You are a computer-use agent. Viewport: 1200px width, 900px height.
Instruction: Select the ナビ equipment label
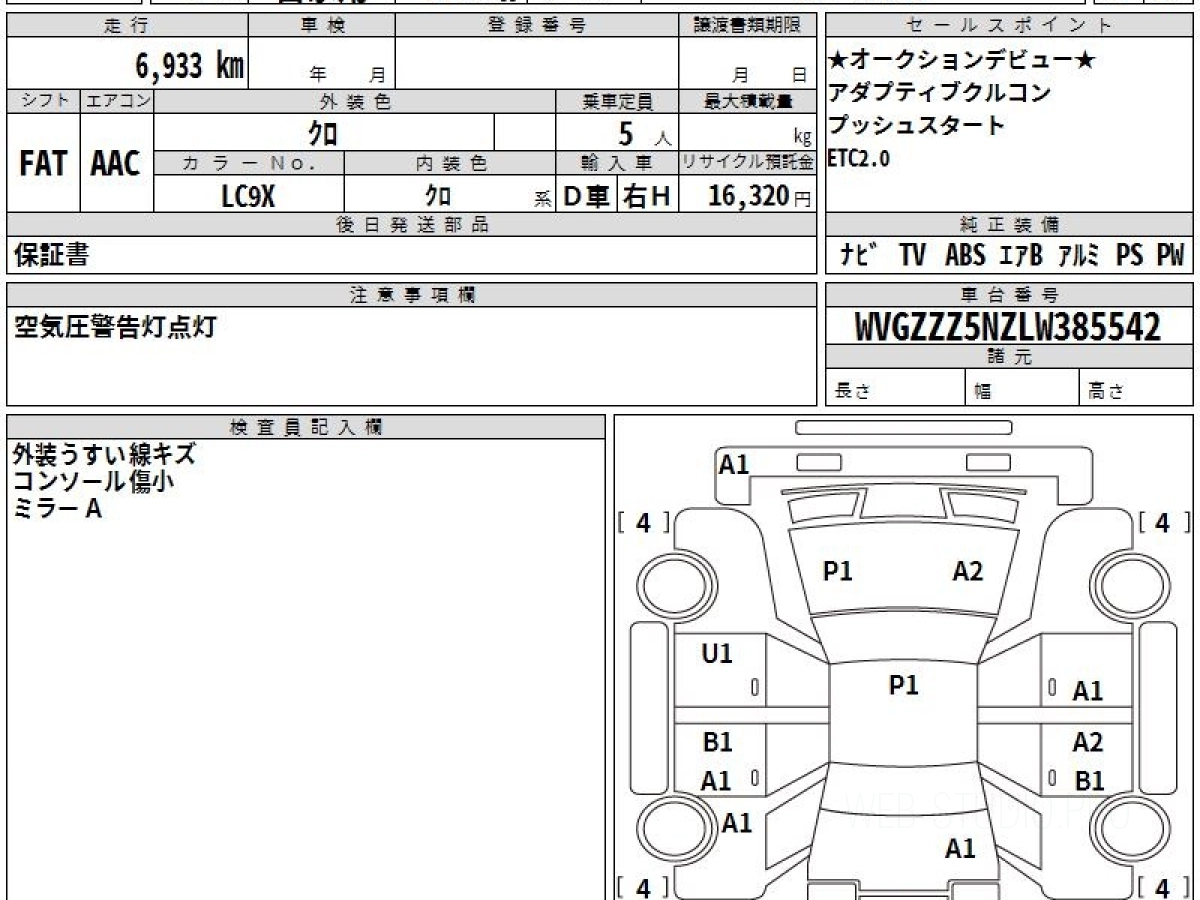point(859,255)
